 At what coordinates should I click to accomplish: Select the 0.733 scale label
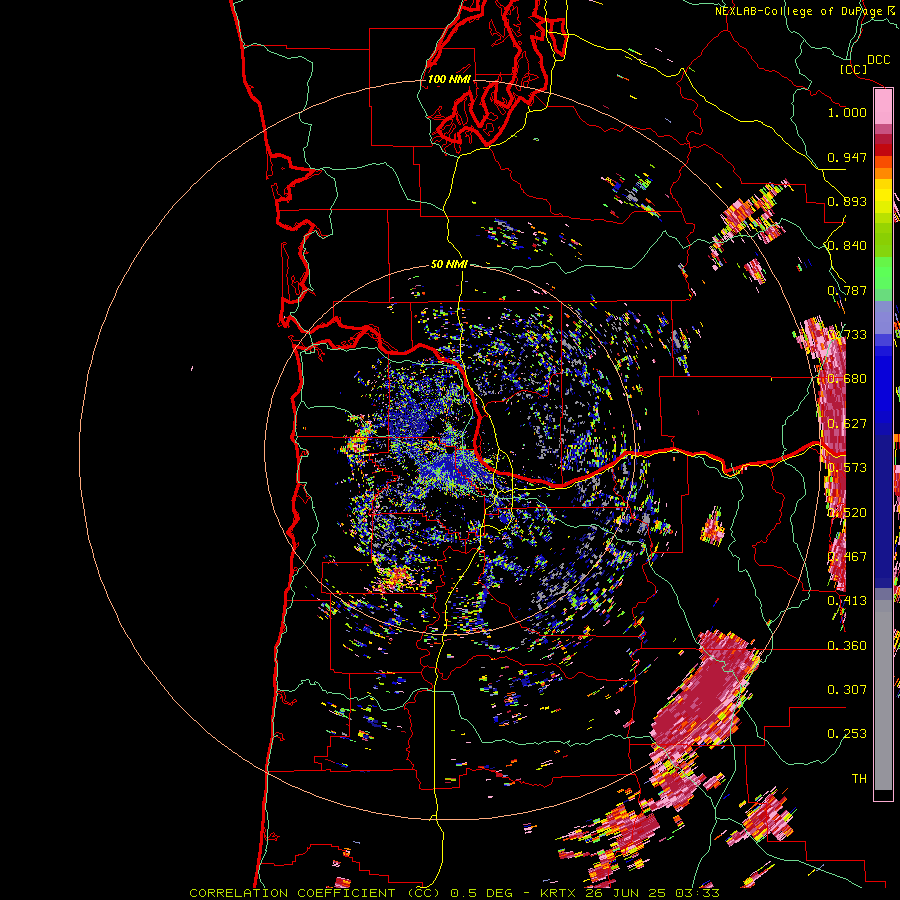(x=847, y=335)
